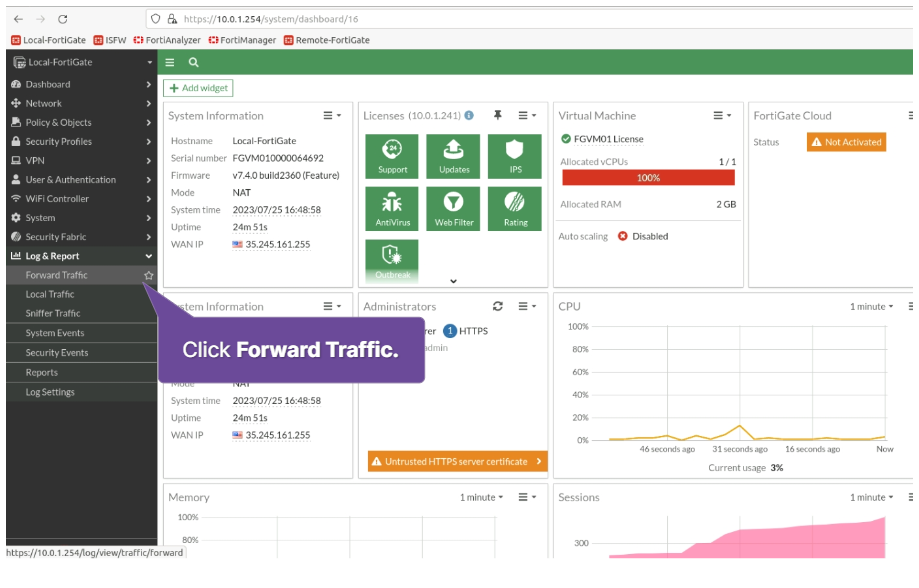Image resolution: width=919 pixels, height=588 pixels.
Task: Open Licenses widget options menu
Action: [x=527, y=115]
